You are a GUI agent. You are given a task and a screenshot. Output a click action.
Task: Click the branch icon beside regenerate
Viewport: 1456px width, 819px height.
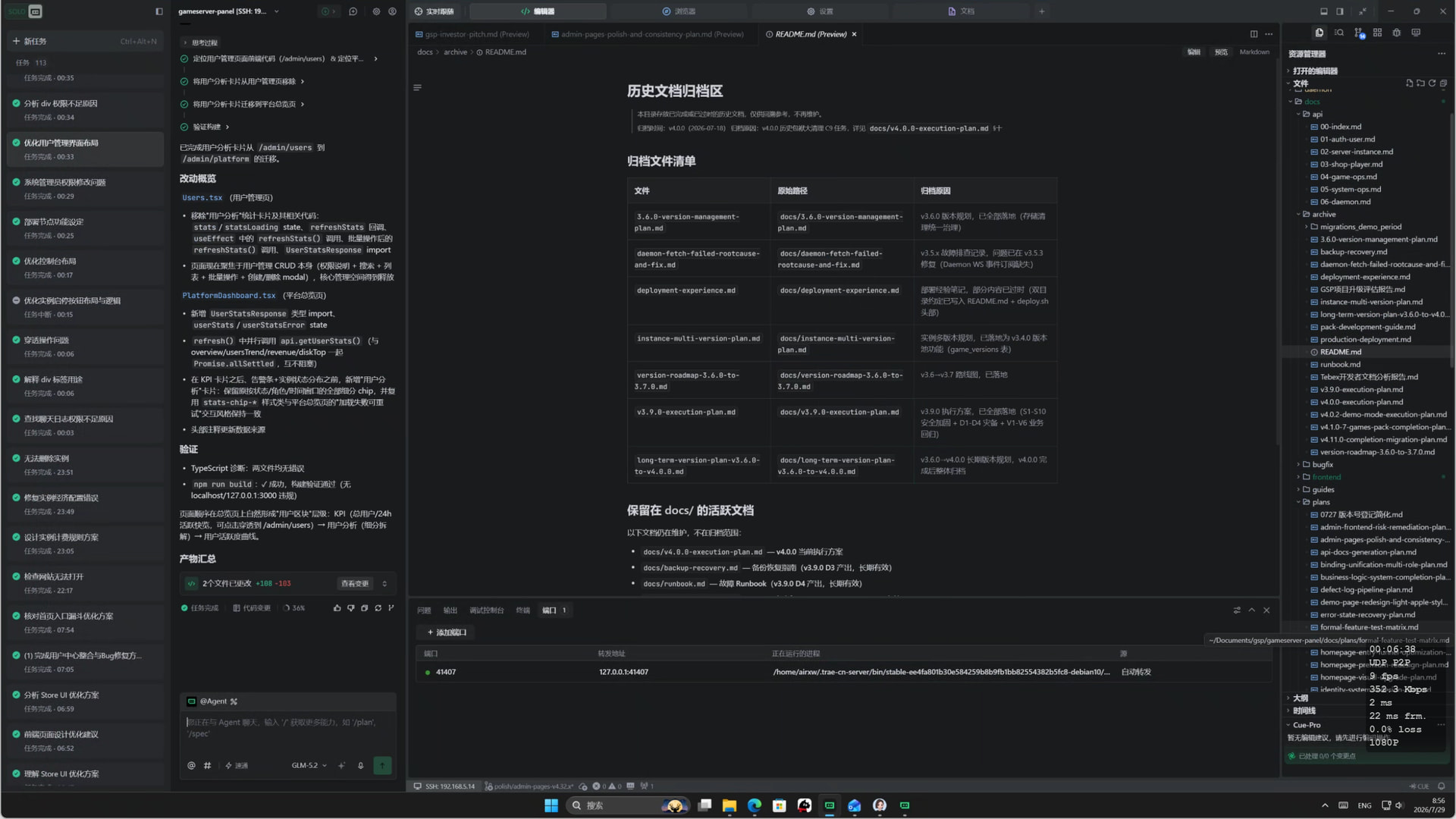coord(391,608)
